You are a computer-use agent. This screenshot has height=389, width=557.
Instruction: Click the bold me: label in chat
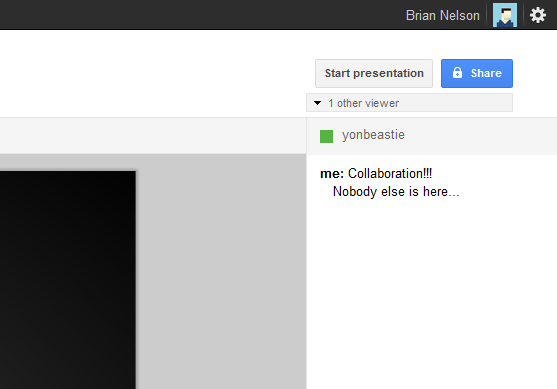[x=332, y=174]
